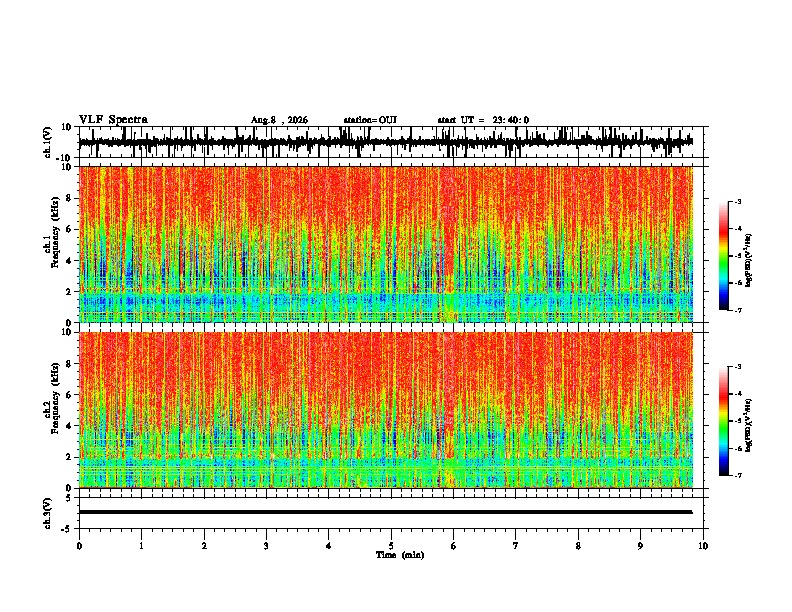The image size is (792, 612).
Task: Click the ch.1 spectrogram panel
Action: [x=386, y=244]
